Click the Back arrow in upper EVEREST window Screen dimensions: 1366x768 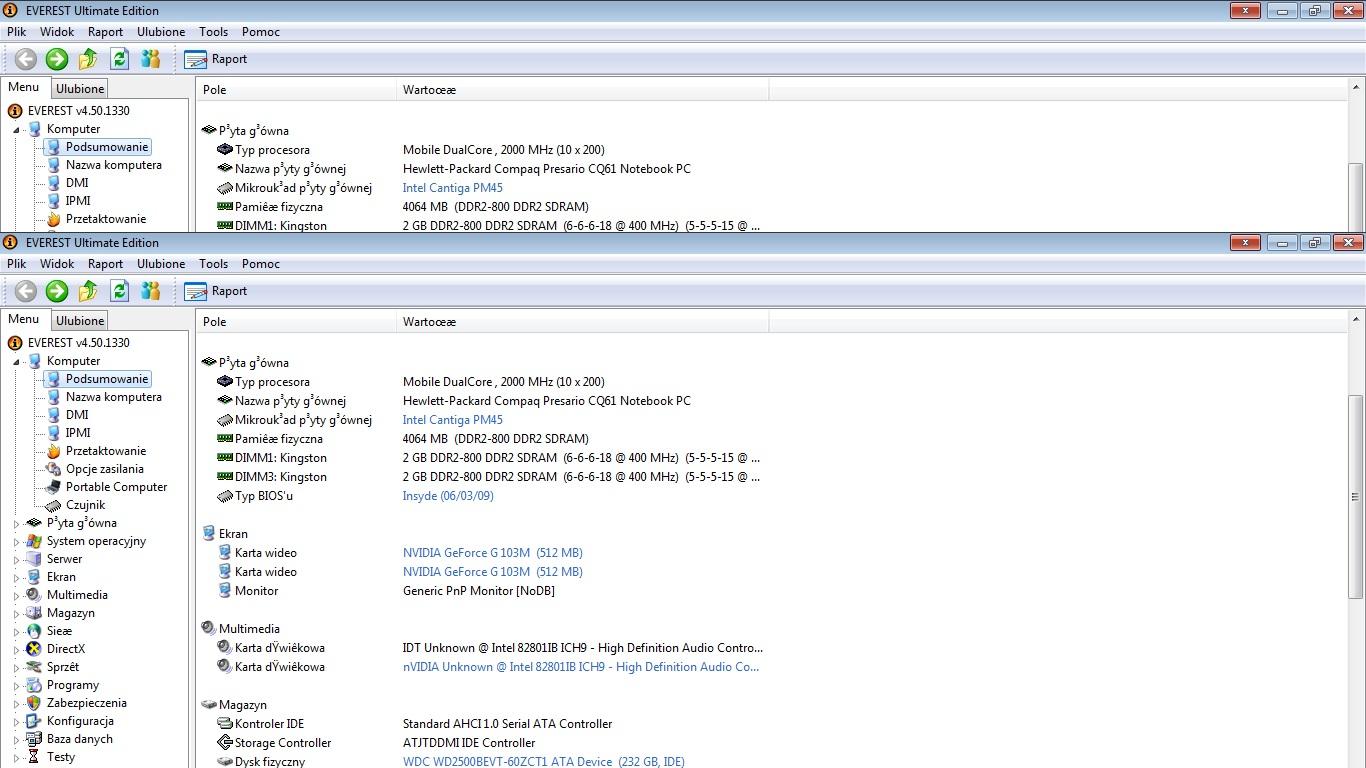click(x=26, y=59)
